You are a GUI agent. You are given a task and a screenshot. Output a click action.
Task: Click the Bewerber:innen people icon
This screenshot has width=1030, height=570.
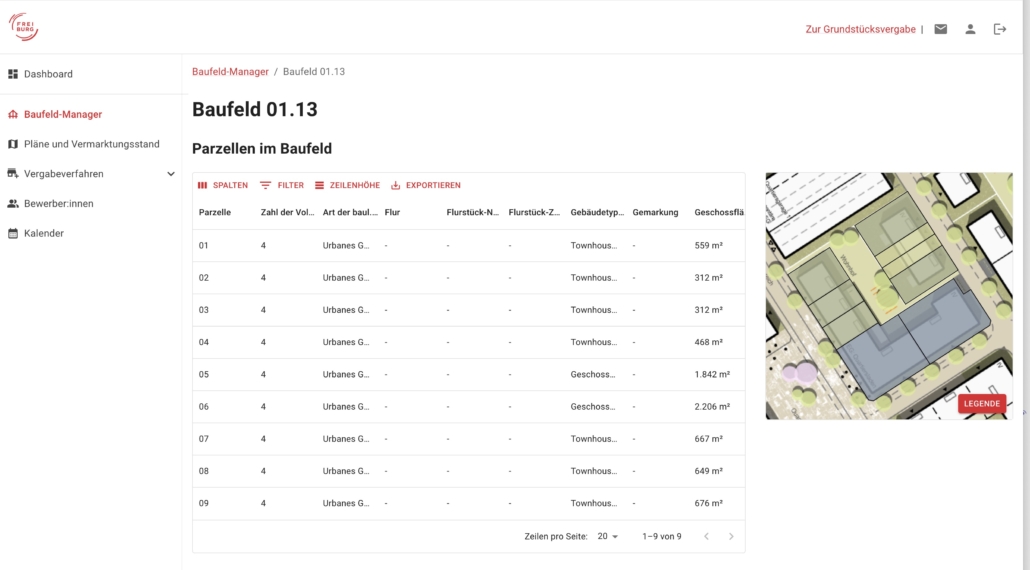tap(13, 204)
